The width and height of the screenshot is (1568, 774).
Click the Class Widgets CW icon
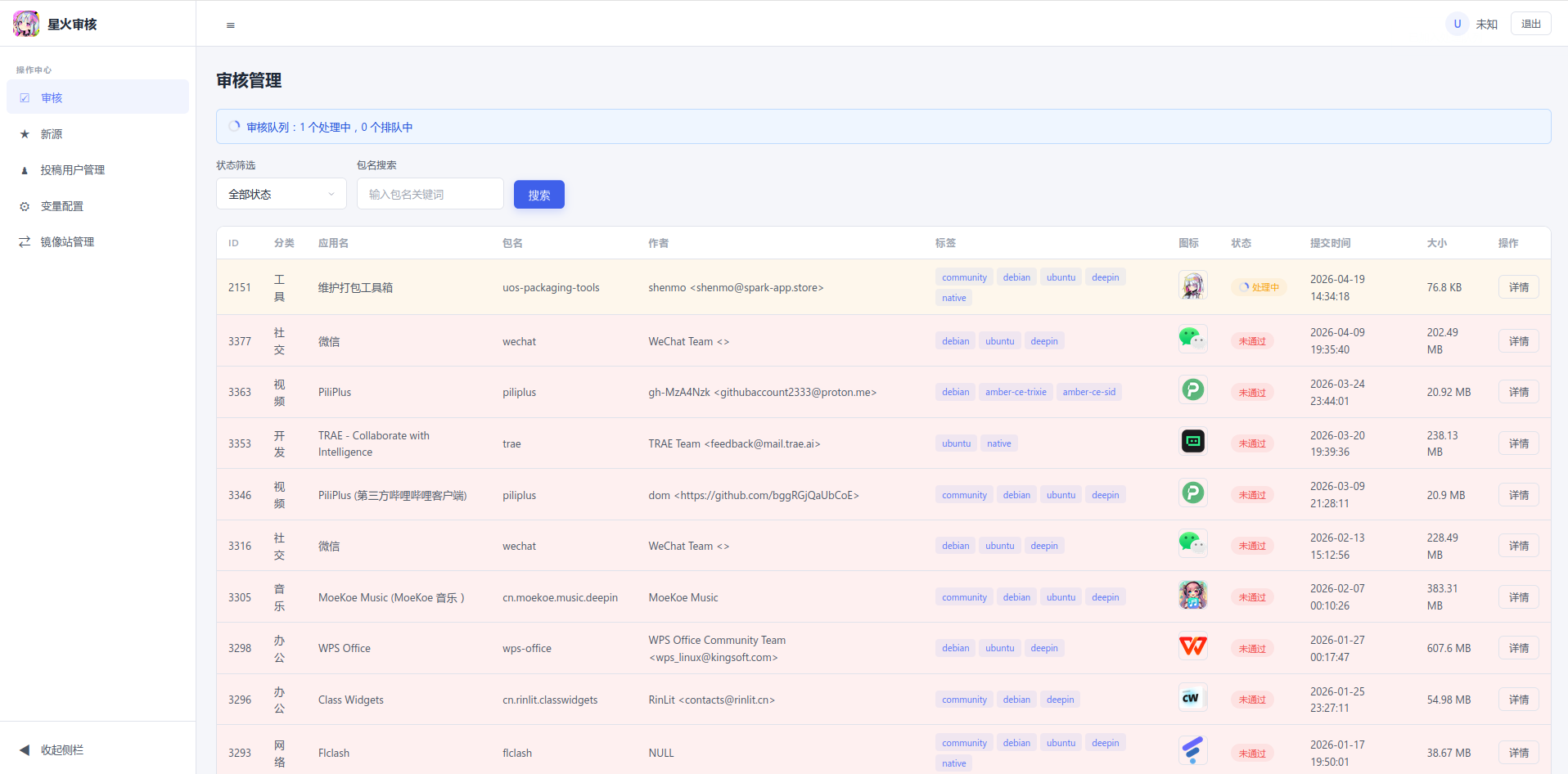coord(1192,698)
